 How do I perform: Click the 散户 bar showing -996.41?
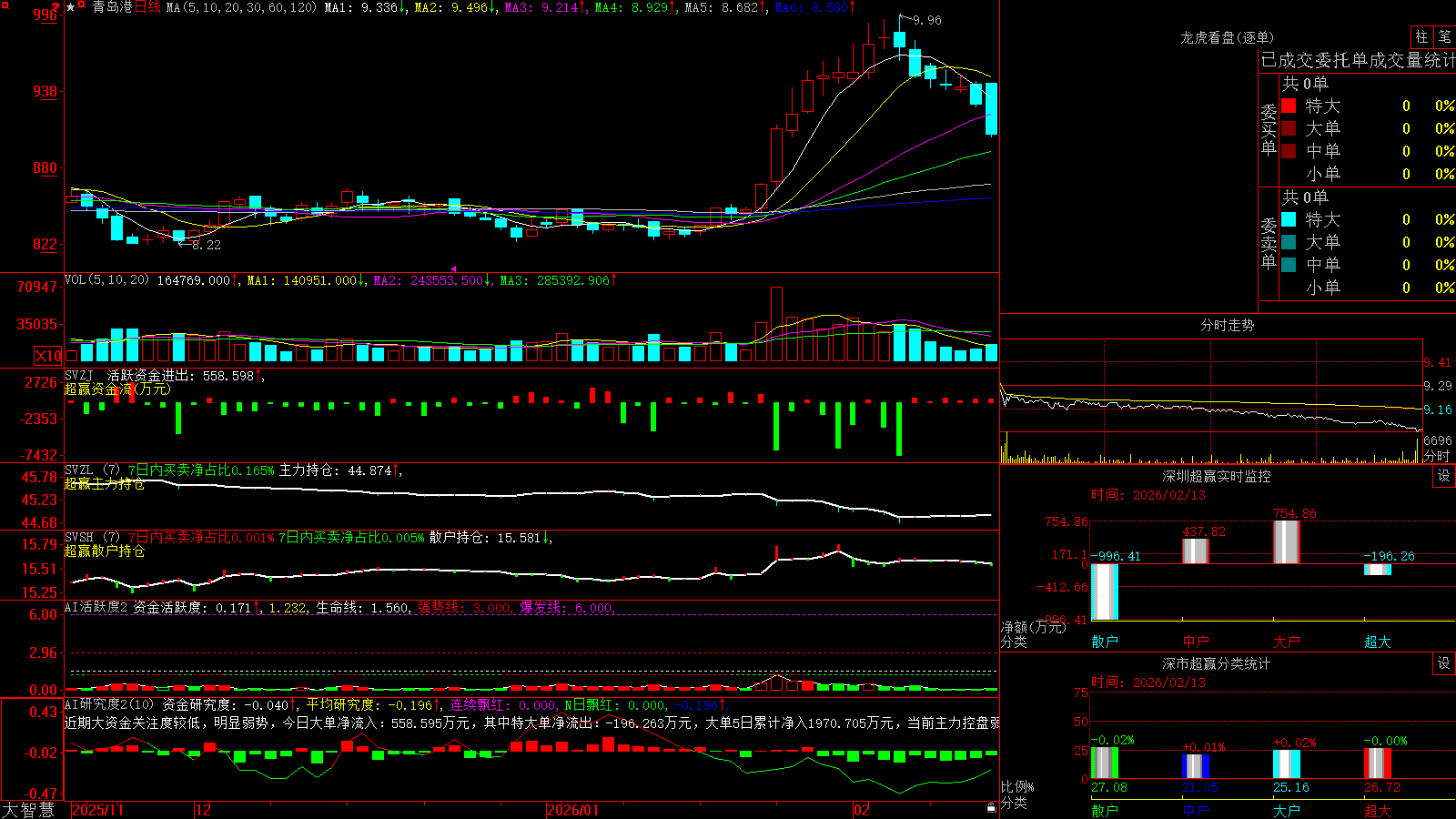tap(1105, 591)
